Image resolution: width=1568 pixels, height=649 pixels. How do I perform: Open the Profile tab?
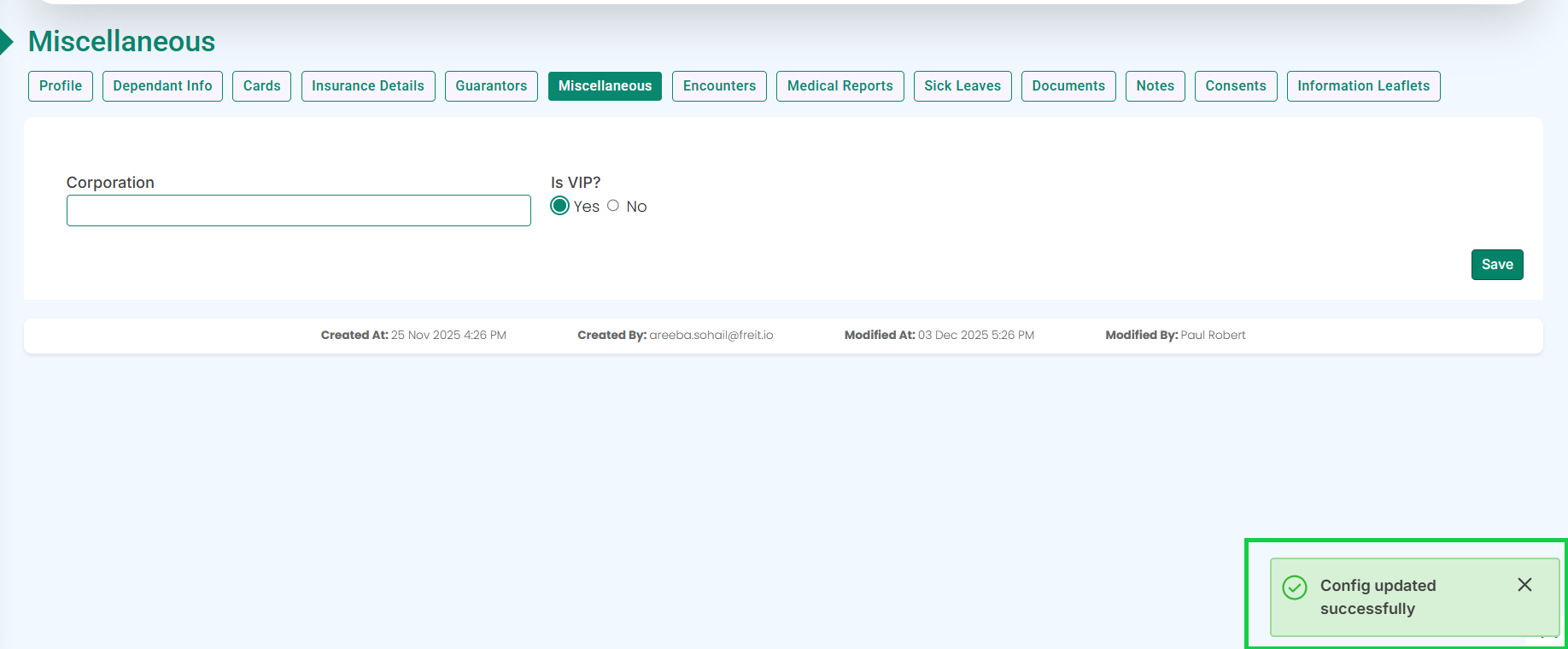61,86
